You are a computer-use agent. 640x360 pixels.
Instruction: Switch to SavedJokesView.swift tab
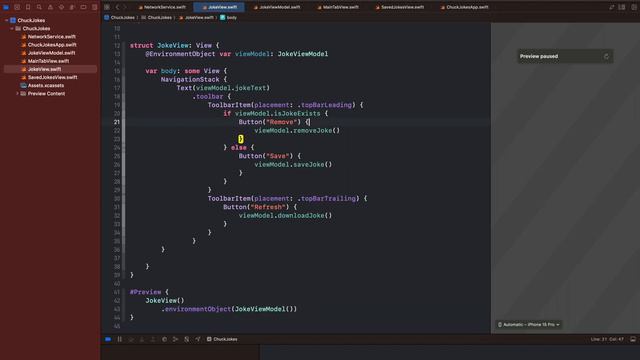[400, 7]
